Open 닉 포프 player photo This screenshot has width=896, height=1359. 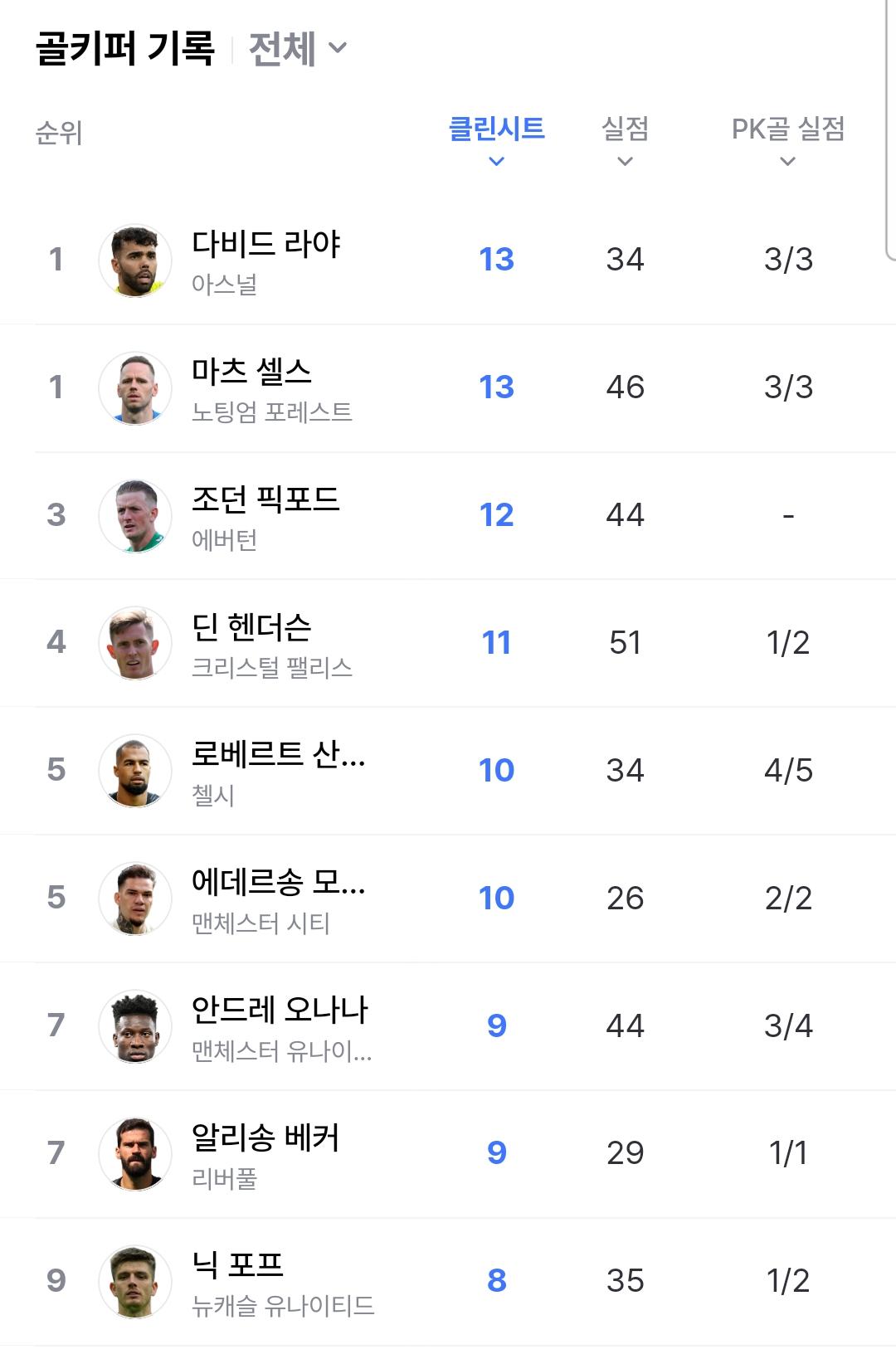[135, 1281]
